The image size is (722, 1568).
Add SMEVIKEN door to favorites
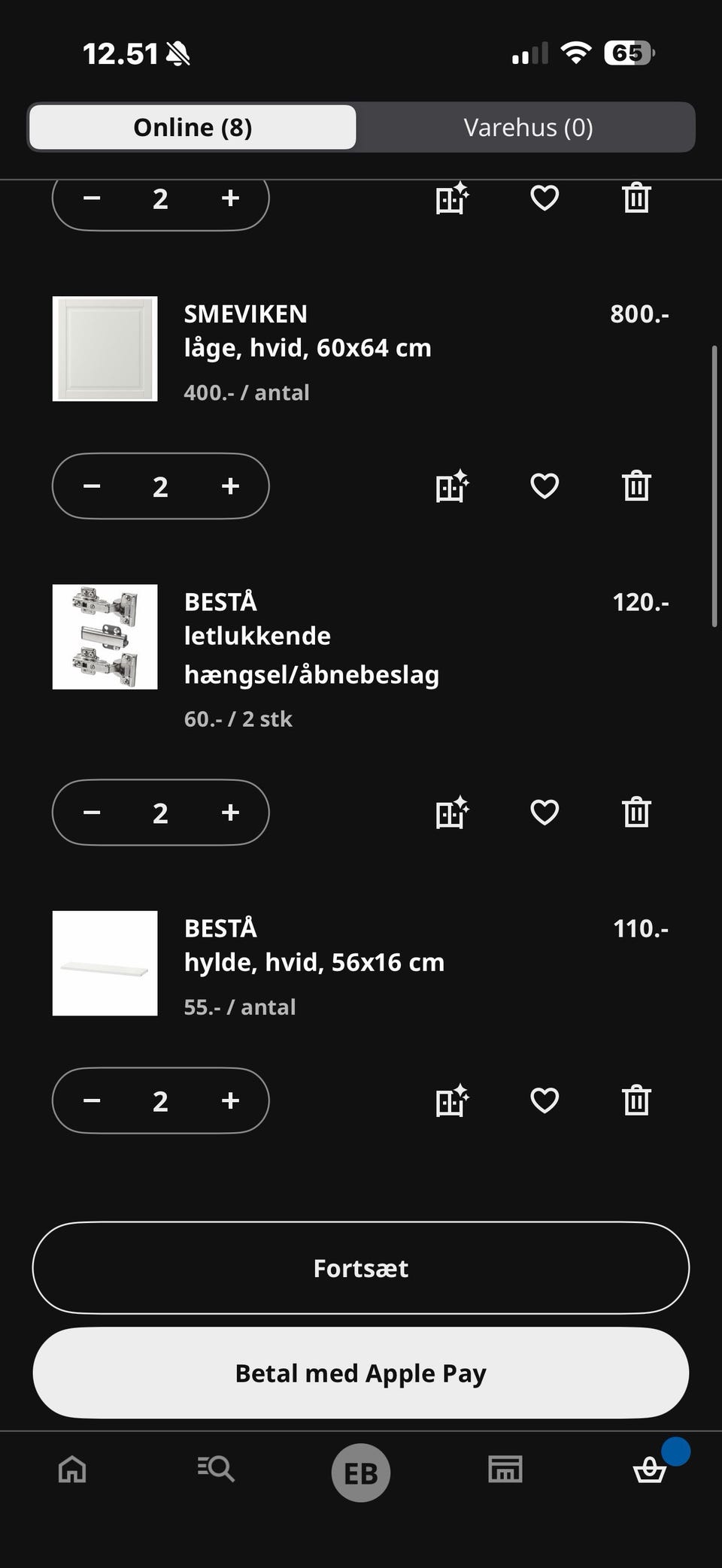tap(545, 486)
